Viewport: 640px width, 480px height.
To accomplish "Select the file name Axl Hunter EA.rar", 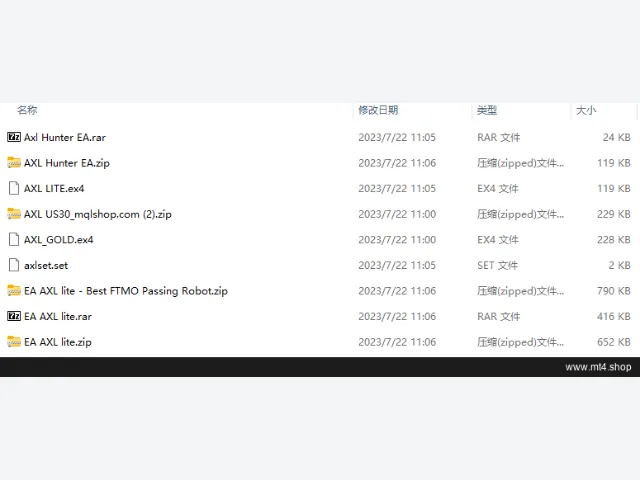I will coord(65,138).
